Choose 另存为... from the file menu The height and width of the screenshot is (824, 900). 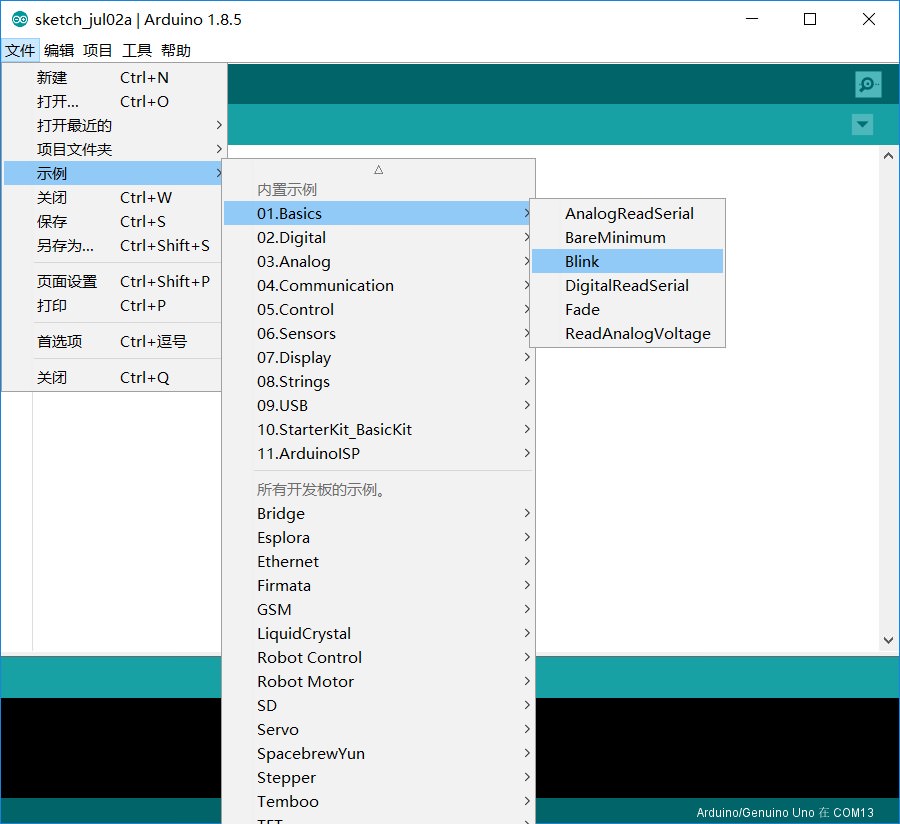pos(112,246)
